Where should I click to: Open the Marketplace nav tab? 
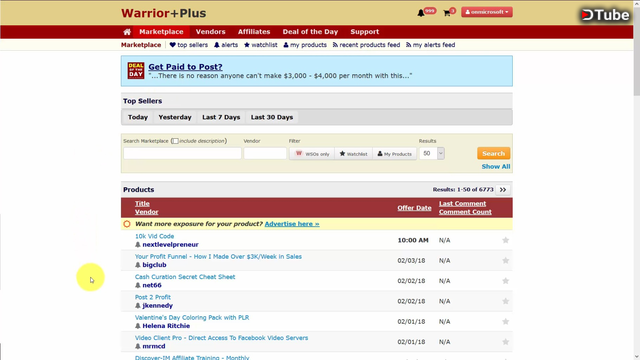[161, 32]
